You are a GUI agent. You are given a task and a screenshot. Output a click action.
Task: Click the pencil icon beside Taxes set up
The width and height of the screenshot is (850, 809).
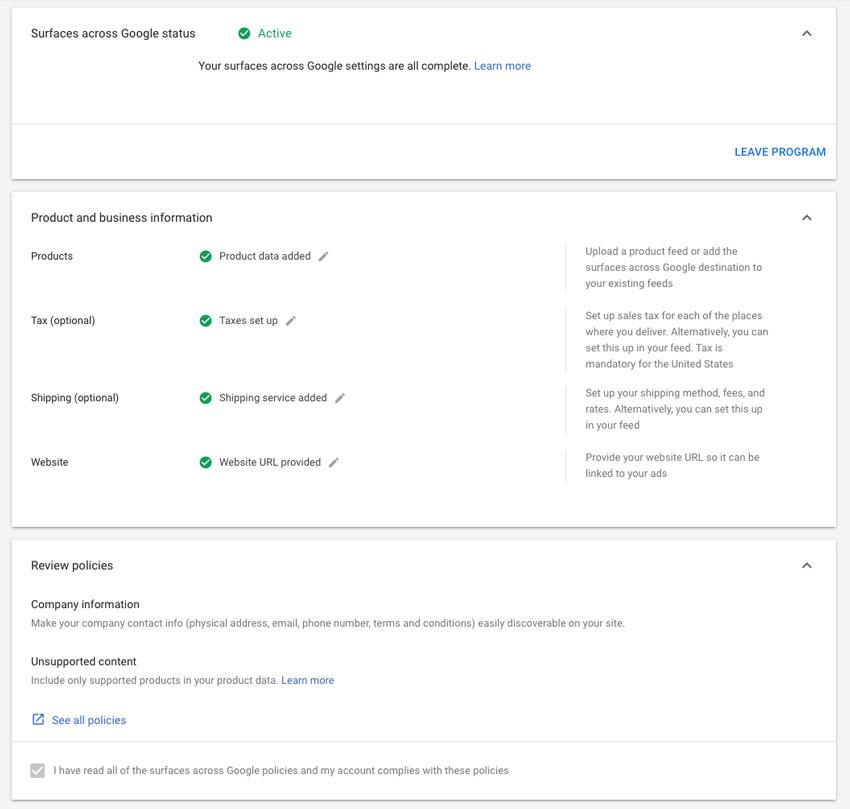point(291,321)
